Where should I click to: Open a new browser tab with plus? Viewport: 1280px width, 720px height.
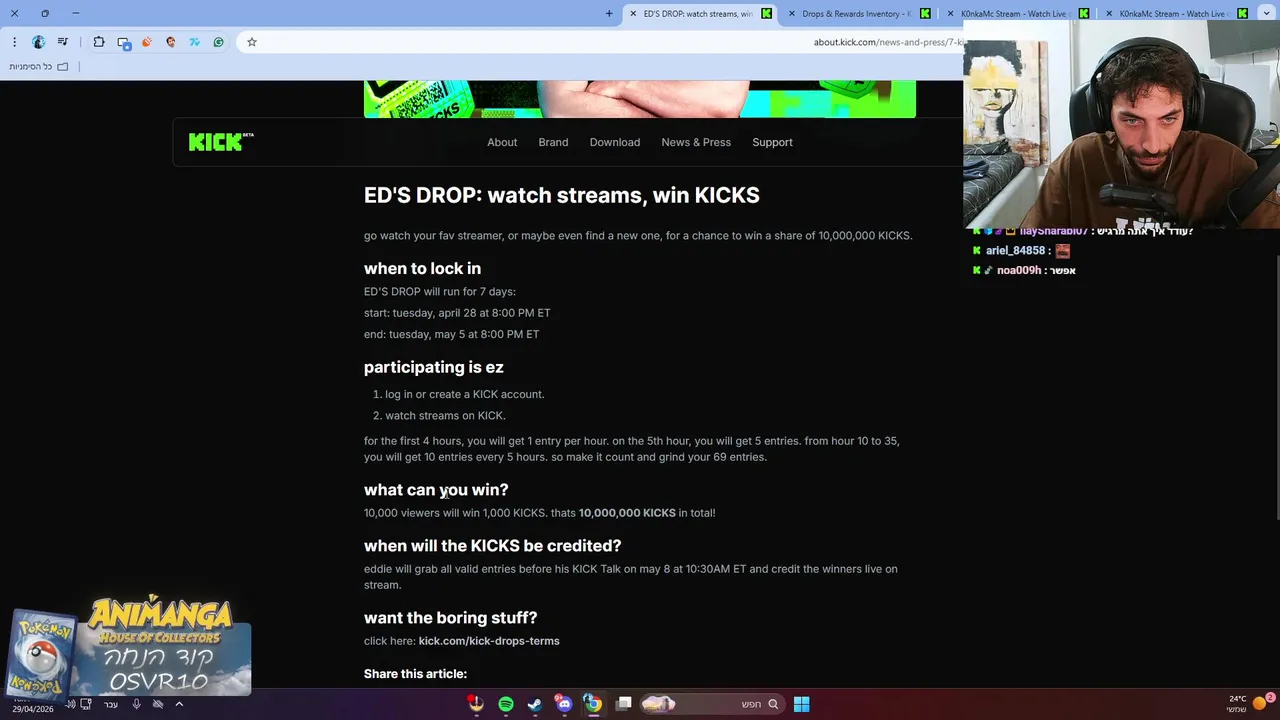(x=609, y=13)
